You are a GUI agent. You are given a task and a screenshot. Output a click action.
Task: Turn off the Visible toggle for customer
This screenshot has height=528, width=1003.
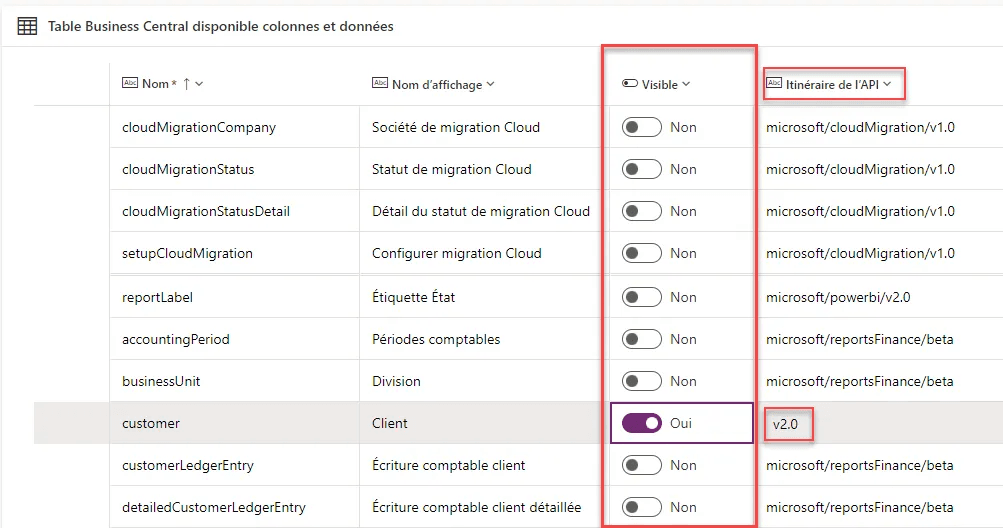point(642,423)
